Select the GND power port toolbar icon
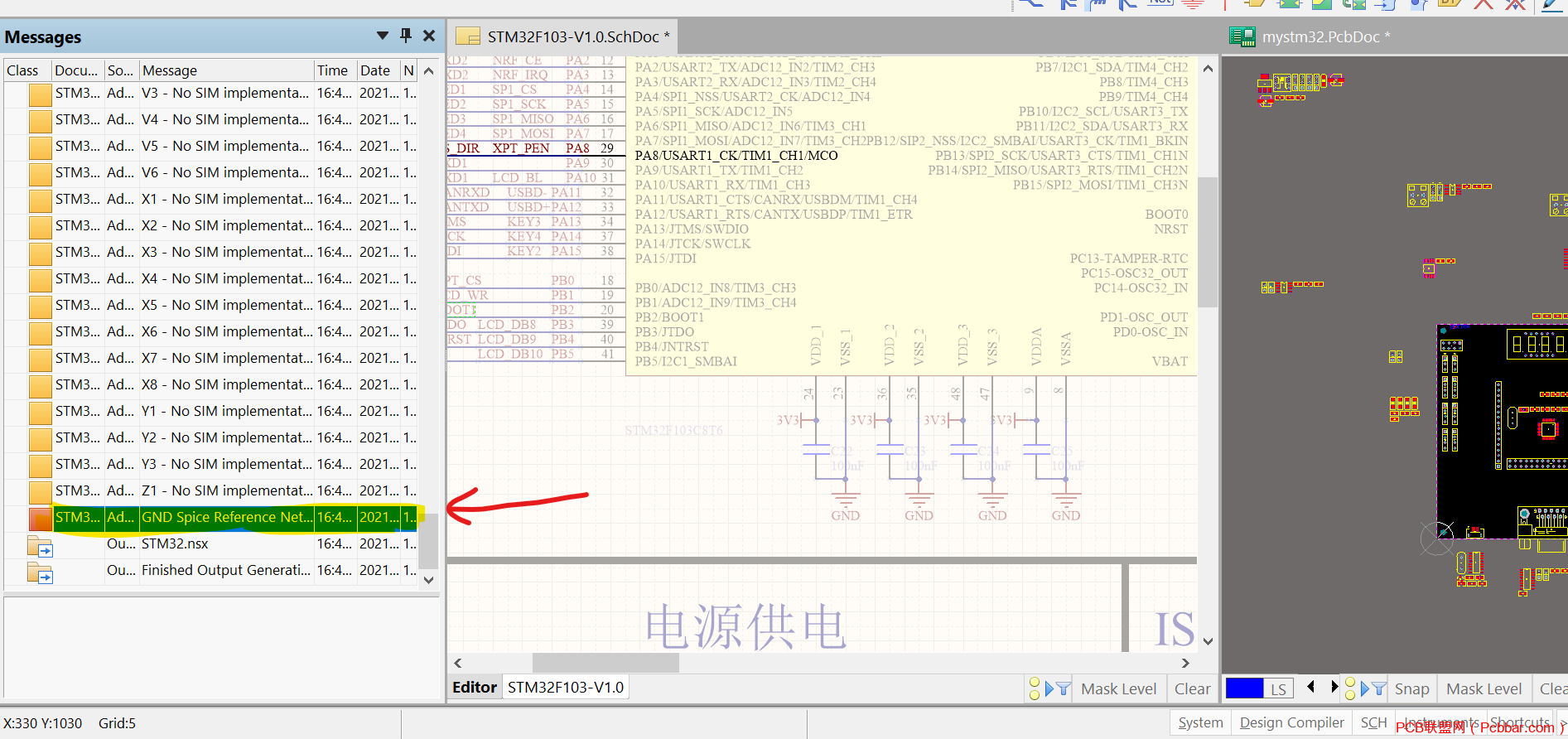 coord(1193,4)
